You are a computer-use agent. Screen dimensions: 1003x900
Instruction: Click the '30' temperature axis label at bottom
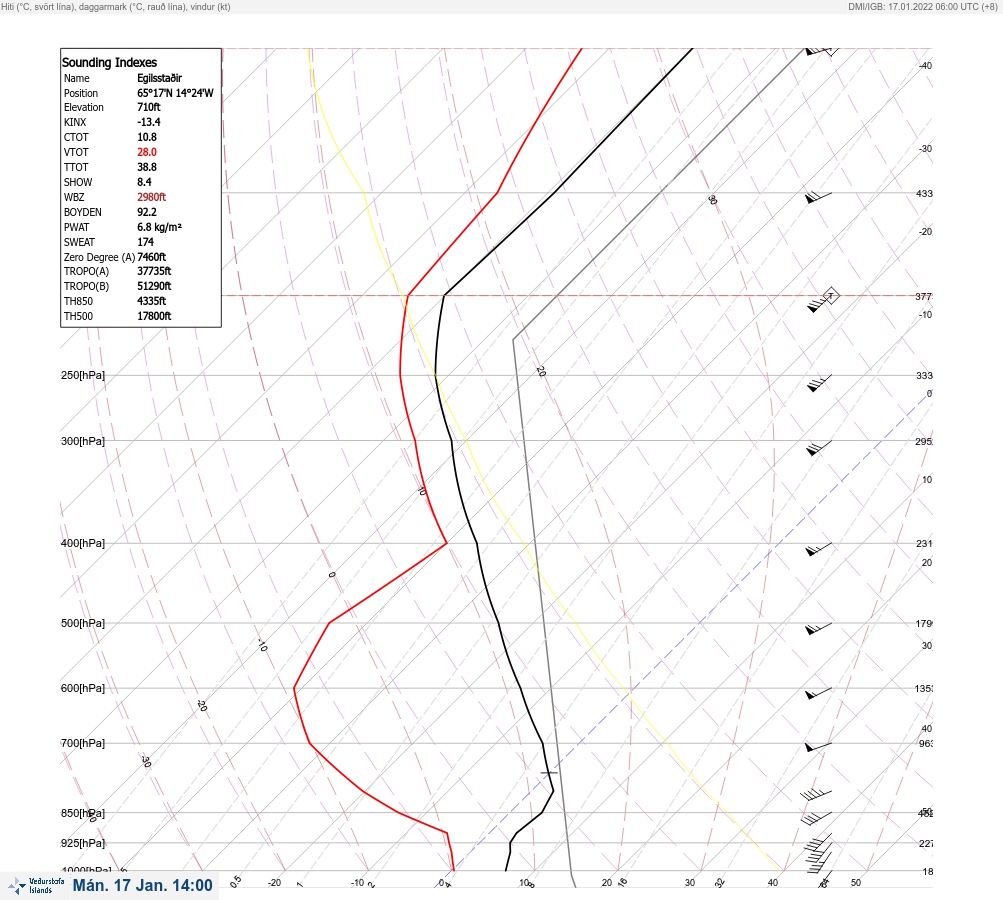click(x=690, y=883)
